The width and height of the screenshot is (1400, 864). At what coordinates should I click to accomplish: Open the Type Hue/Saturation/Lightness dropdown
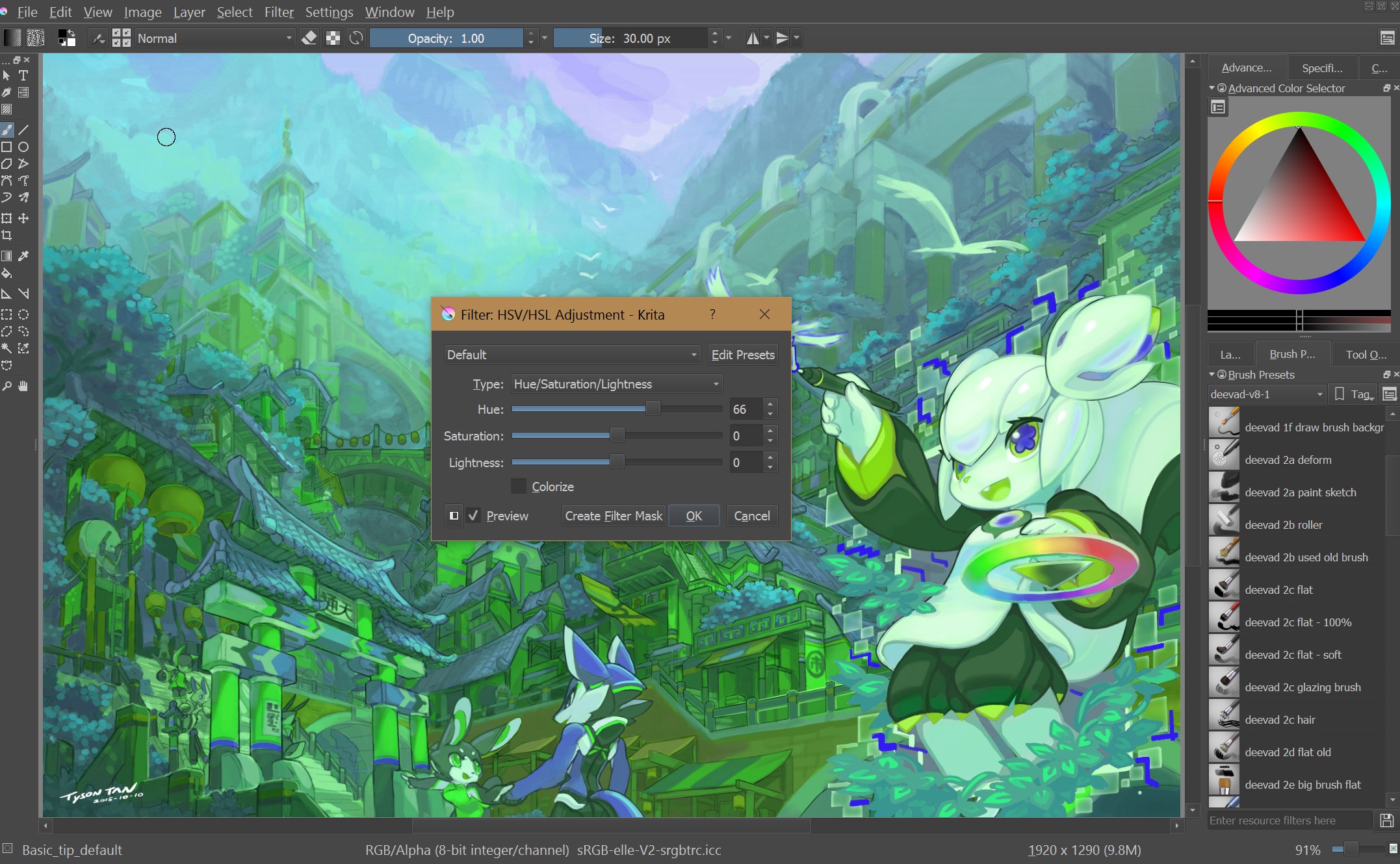coord(617,384)
